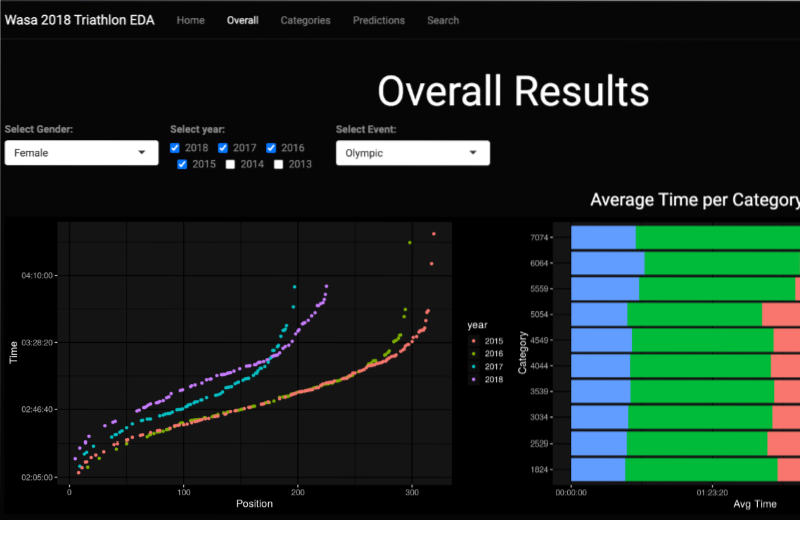This screenshot has height=550, width=800.
Task: Click the Wasa 2018 Triathlon EDA title
Action: pos(80,20)
